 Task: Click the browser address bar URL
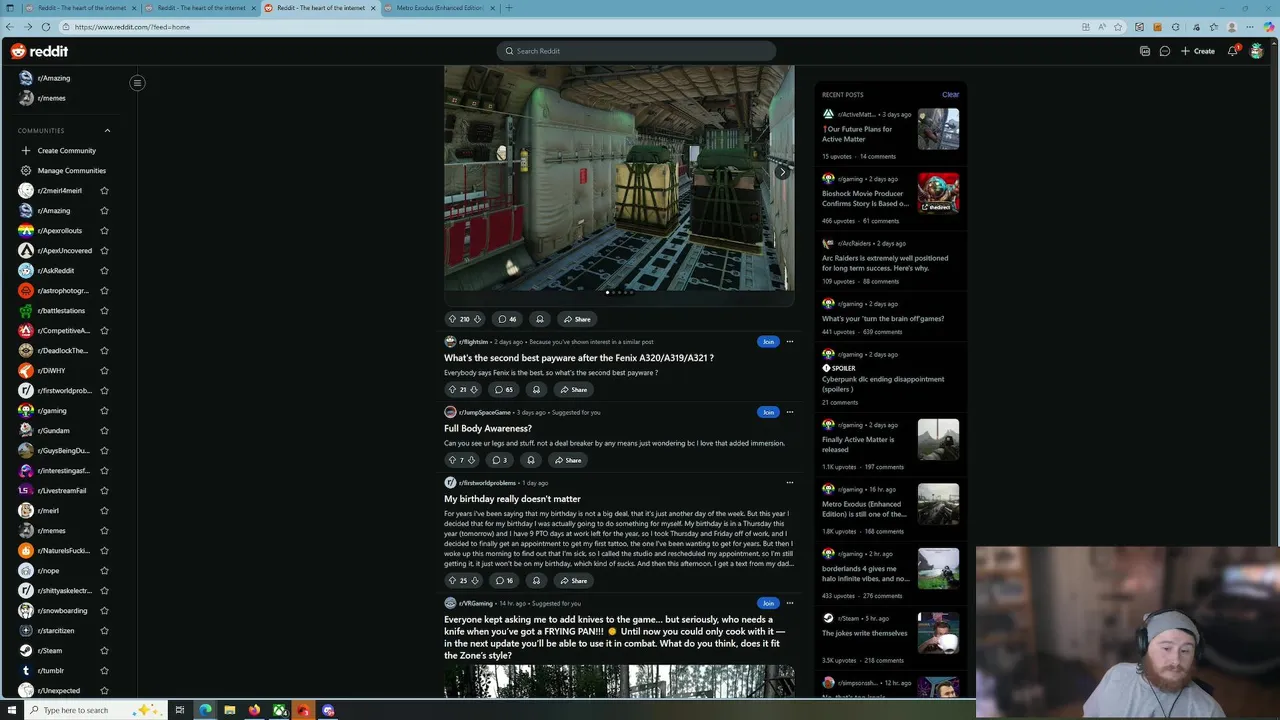pyautogui.click(x=132, y=27)
